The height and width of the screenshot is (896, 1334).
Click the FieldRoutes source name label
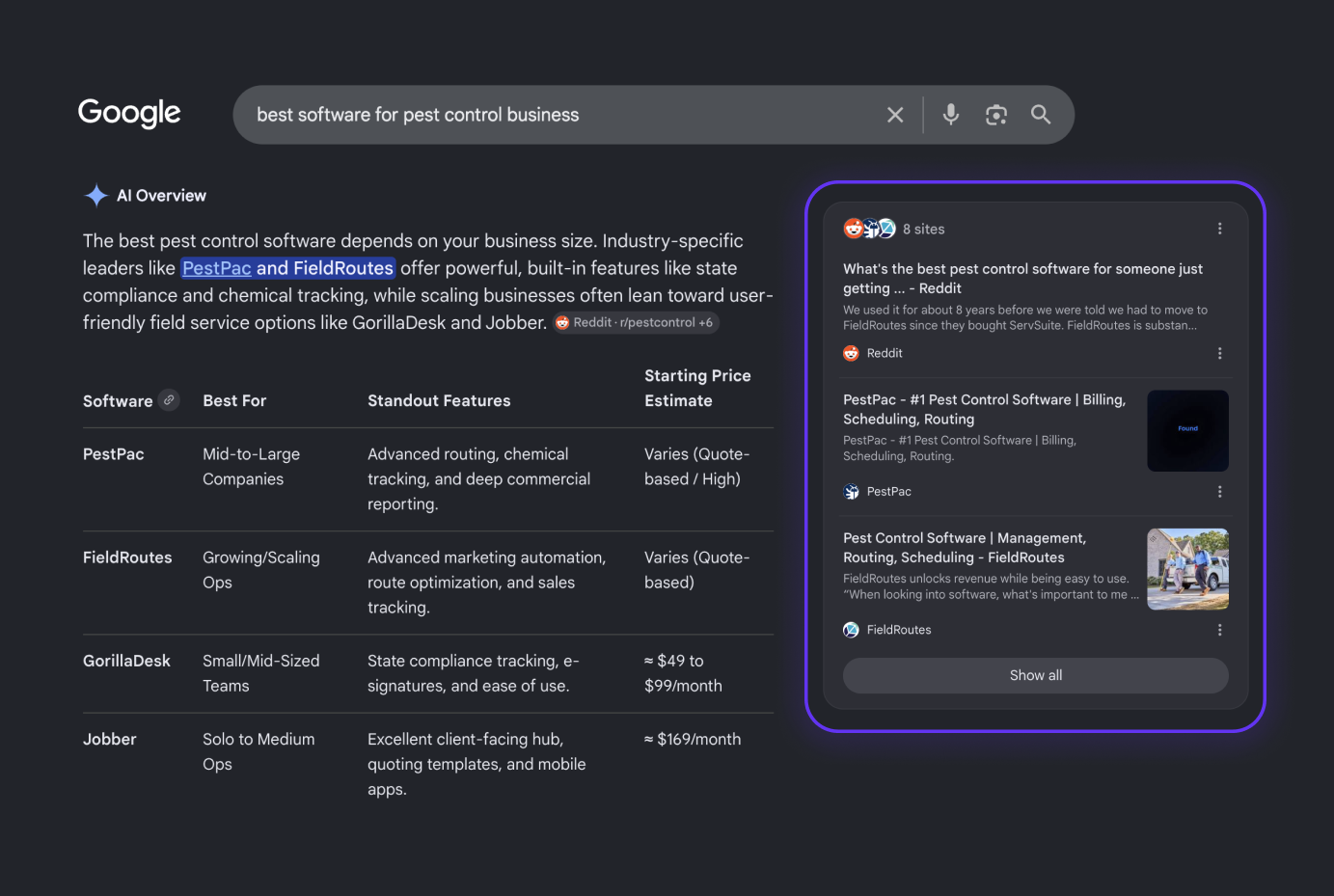(899, 630)
